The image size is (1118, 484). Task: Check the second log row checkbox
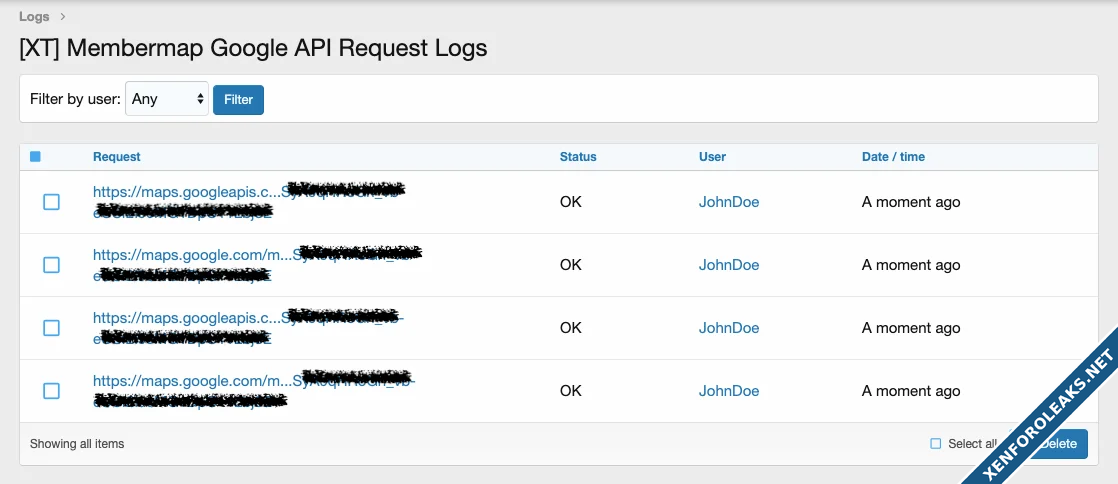tap(52, 265)
